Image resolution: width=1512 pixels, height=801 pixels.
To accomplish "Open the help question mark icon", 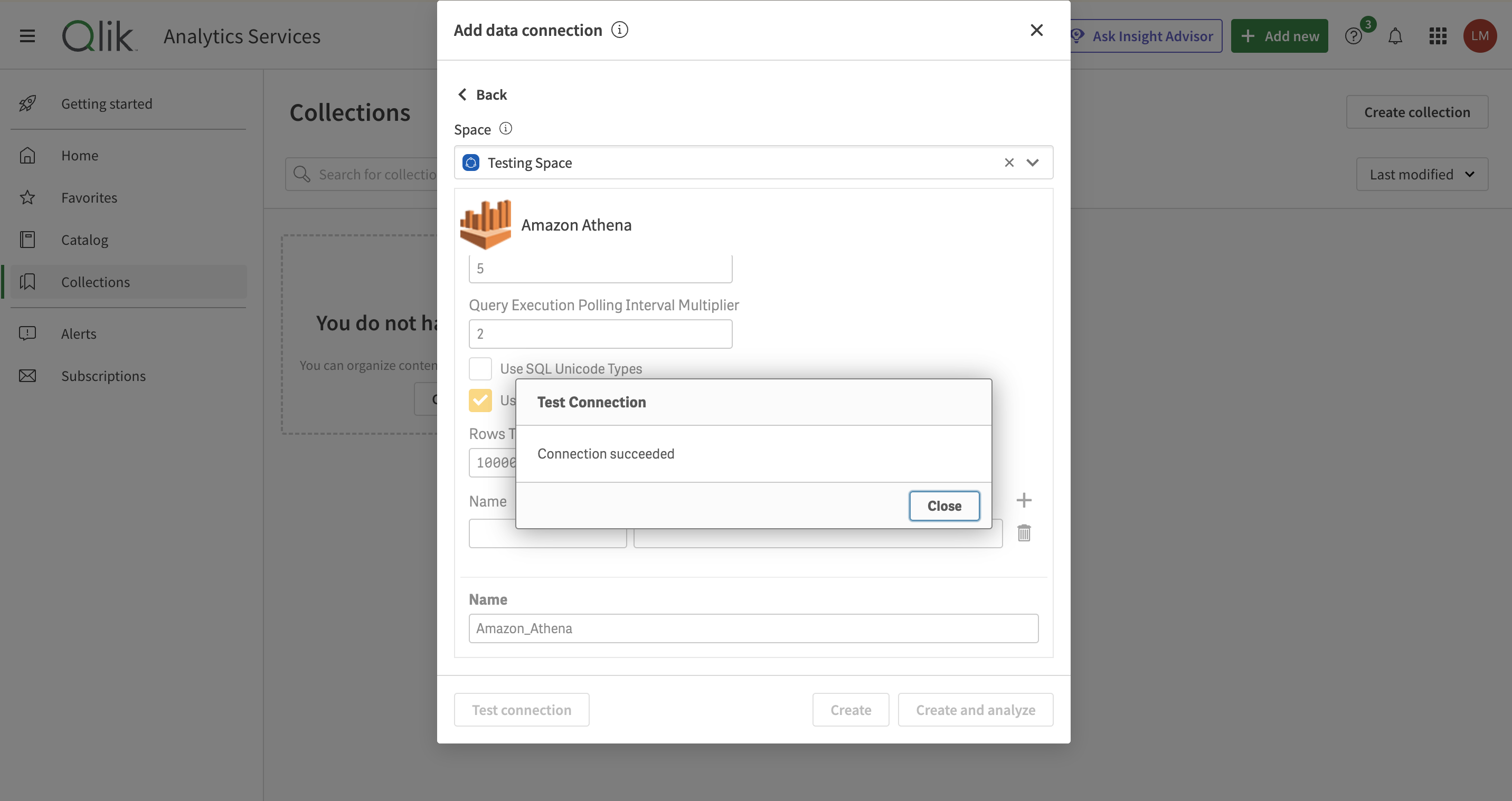I will (1354, 36).
